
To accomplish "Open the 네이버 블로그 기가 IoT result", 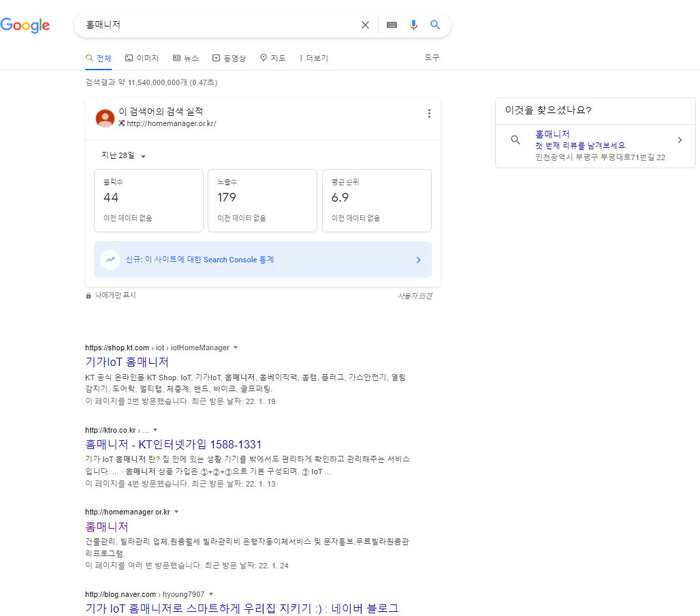I will (x=242, y=608).
